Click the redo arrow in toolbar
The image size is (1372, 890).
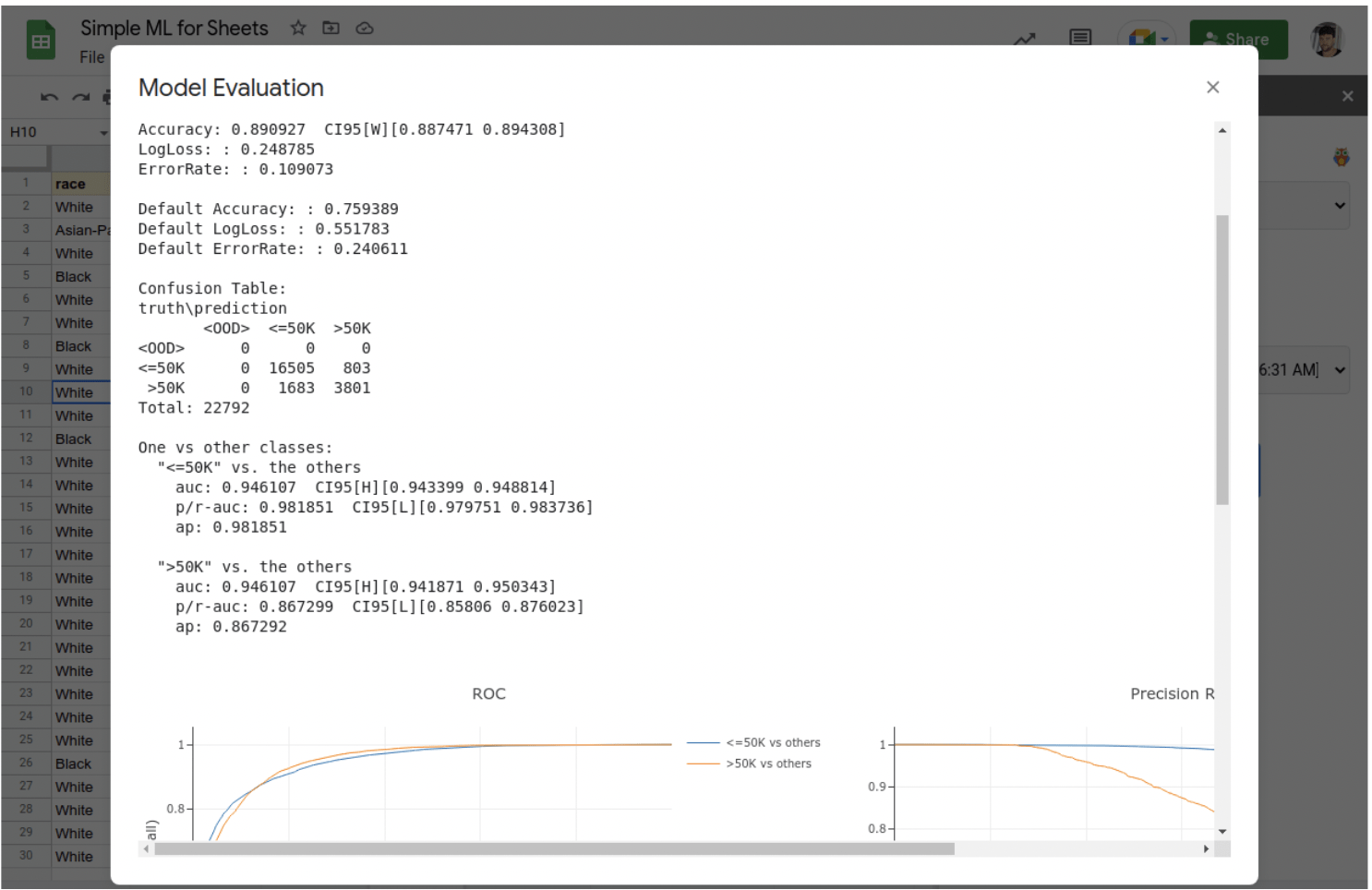(x=81, y=97)
